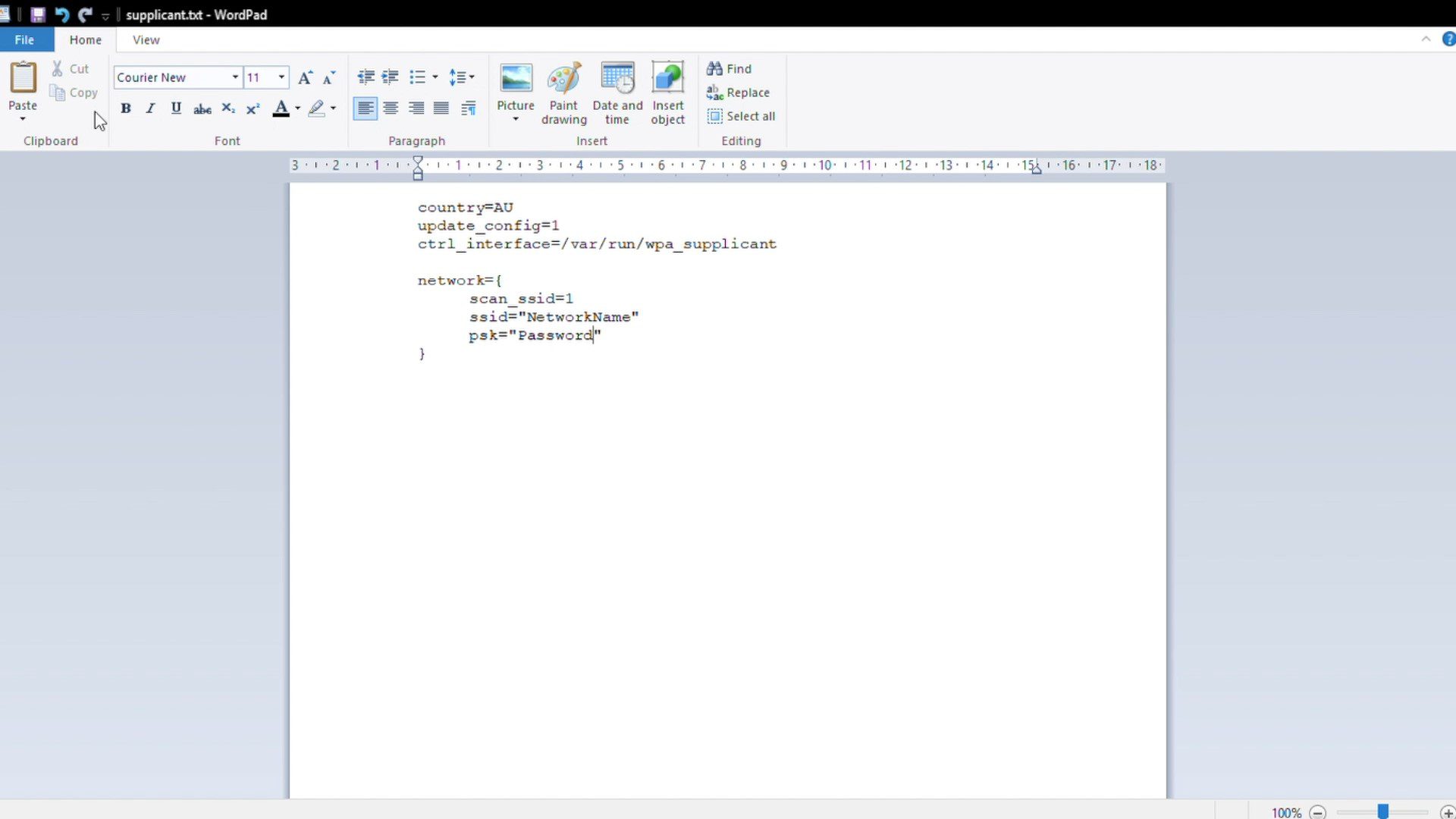Toggle Italic formatting
This screenshot has height=819, width=1456.
tap(150, 108)
